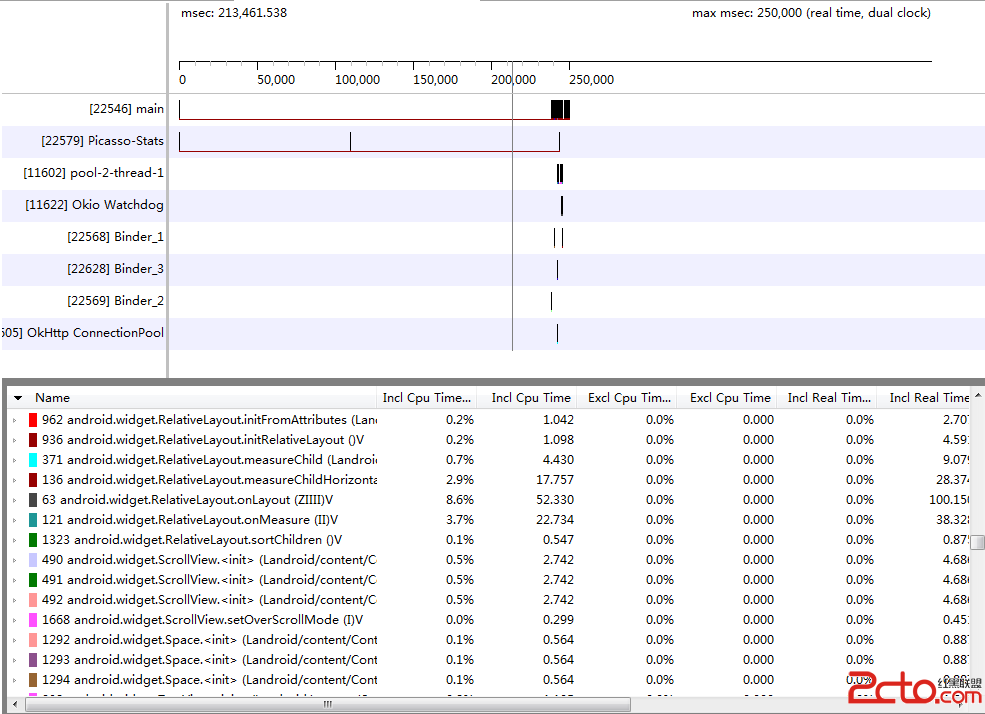
Task: Expand the measureChildHorizontal row 136
Action: pos(14,480)
